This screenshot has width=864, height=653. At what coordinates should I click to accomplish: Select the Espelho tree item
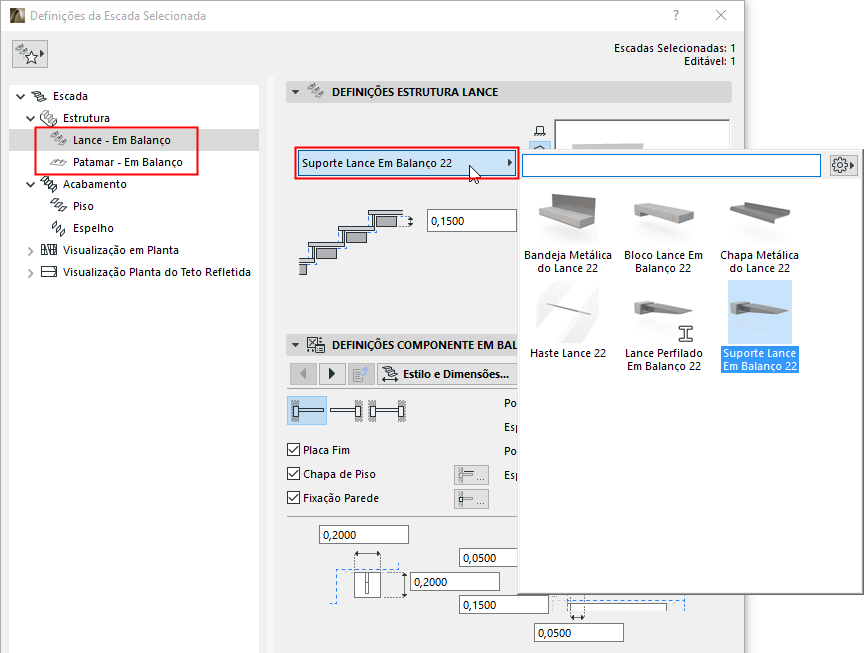tap(93, 228)
